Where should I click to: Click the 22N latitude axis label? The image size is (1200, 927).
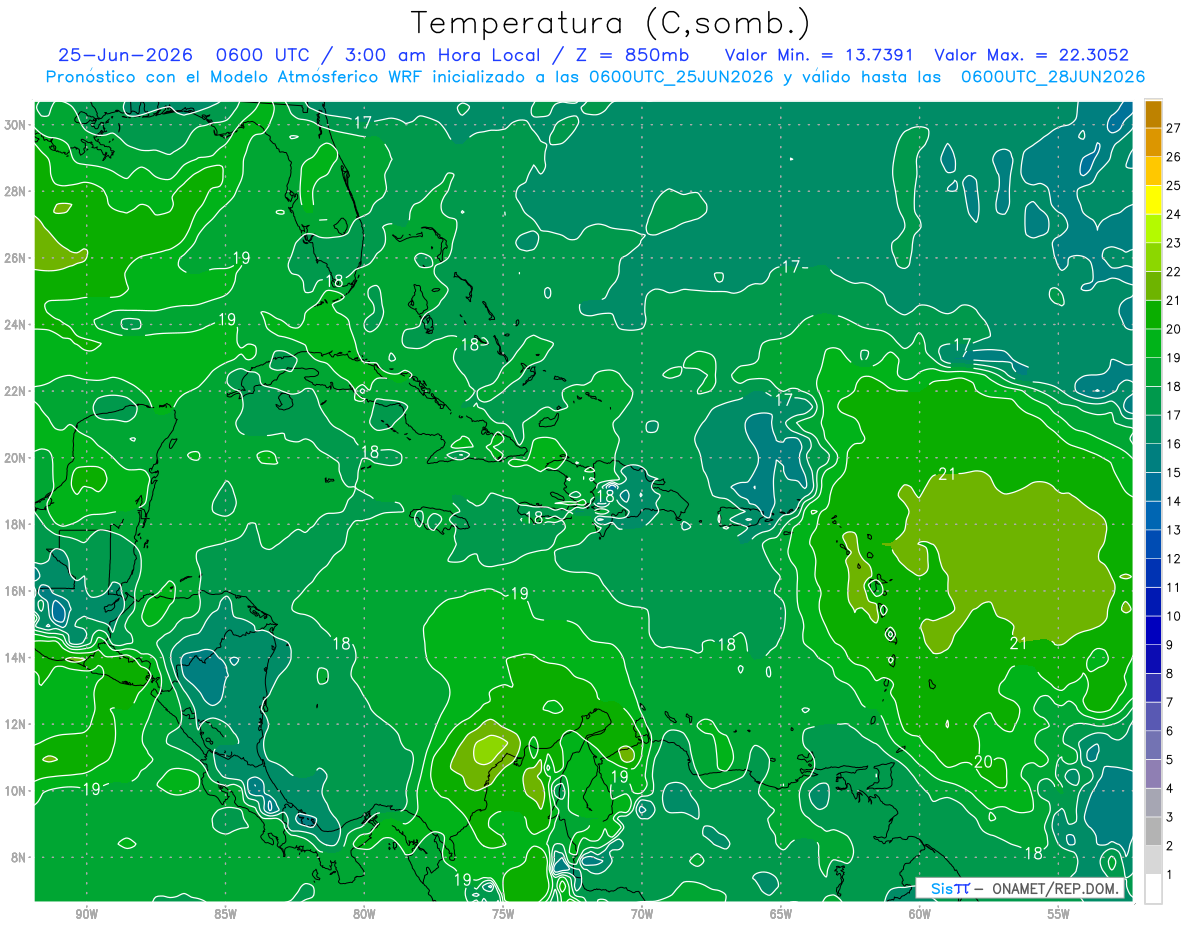[15, 391]
